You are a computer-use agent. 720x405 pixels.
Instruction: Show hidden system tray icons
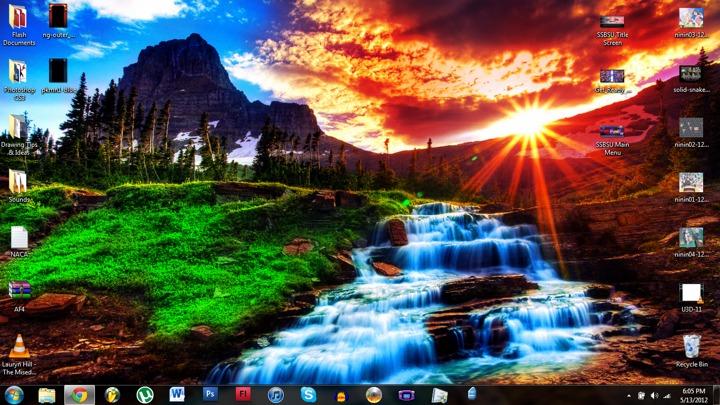pos(629,396)
